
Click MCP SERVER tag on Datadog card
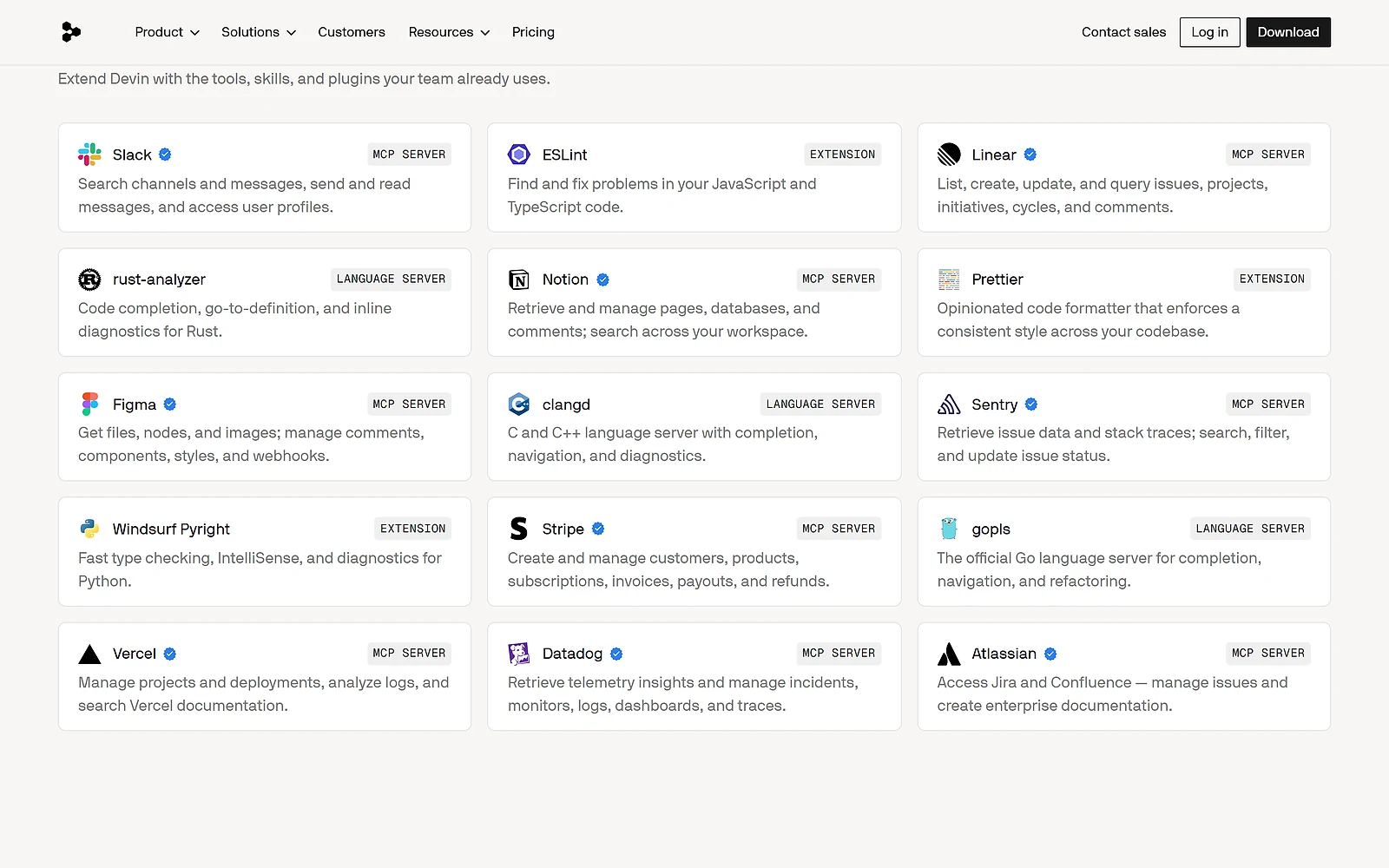[839, 653]
